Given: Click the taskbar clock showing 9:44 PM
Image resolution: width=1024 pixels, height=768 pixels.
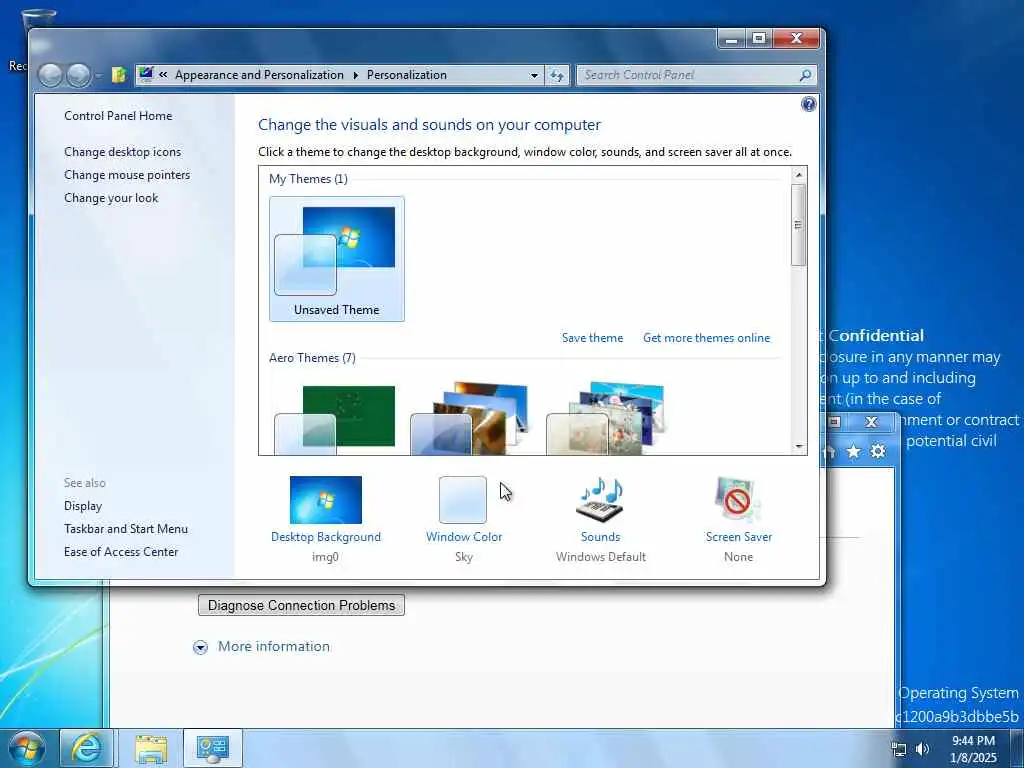Looking at the screenshot, I should click(x=973, y=748).
